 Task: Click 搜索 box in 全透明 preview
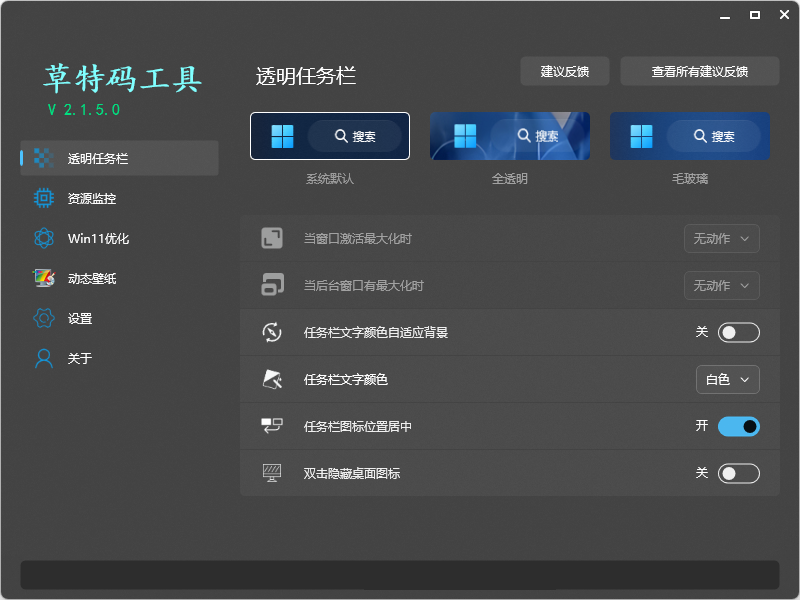point(538,136)
